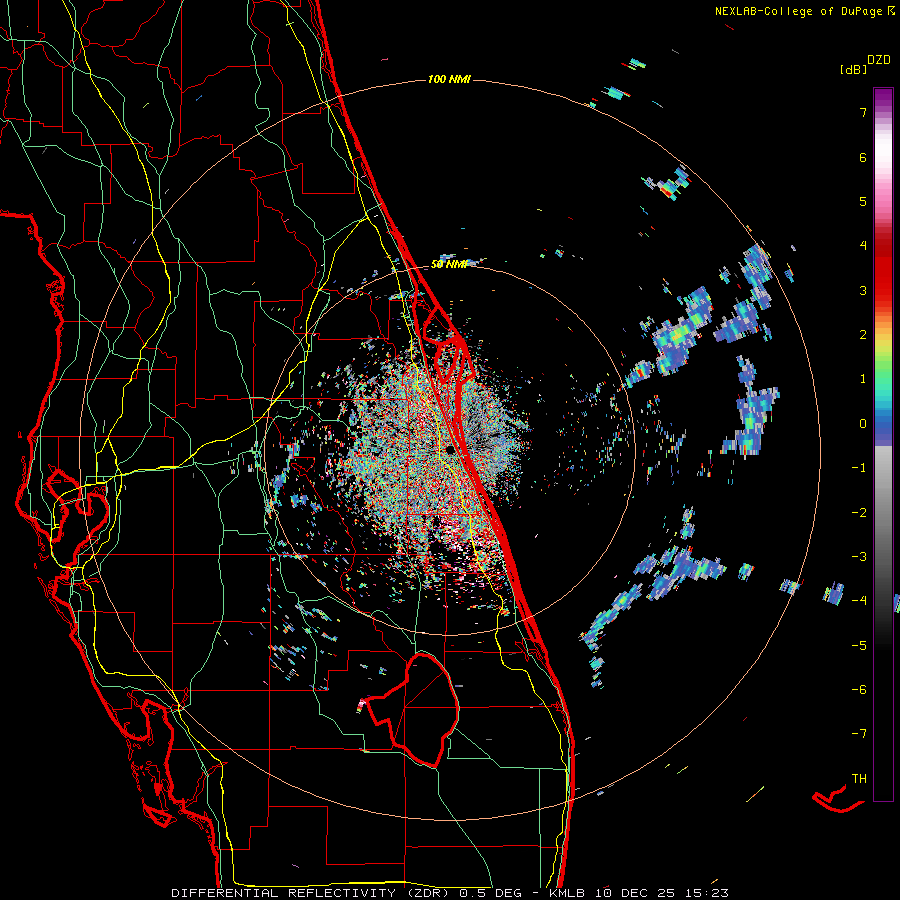The height and width of the screenshot is (900, 900).
Task: Click the 1 value on the color scale
Action: 863,379
